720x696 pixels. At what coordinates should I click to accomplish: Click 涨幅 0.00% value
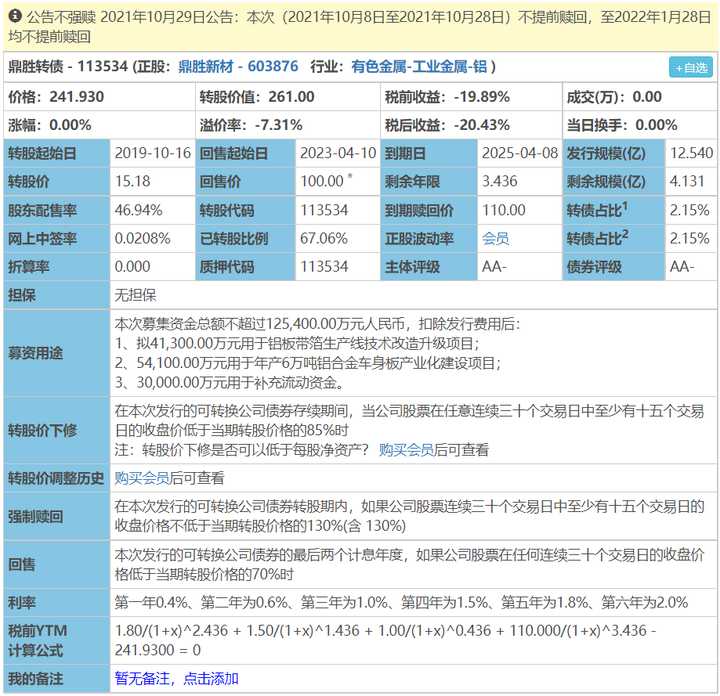click(x=70, y=125)
